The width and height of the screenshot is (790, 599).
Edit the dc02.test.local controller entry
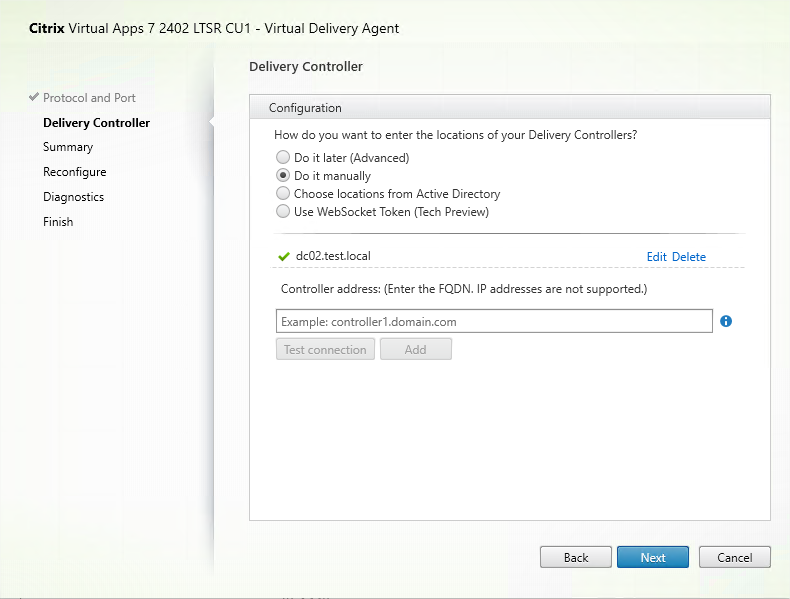[656, 257]
